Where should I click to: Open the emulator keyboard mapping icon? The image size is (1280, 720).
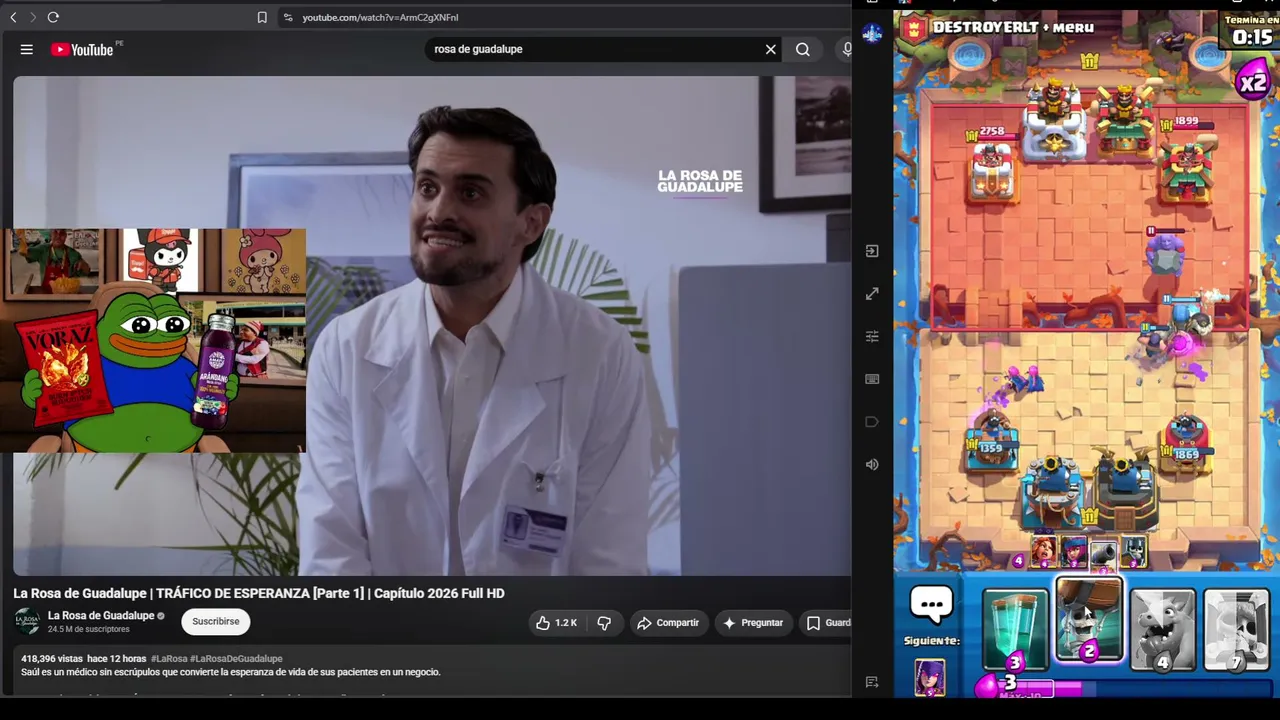(x=872, y=379)
